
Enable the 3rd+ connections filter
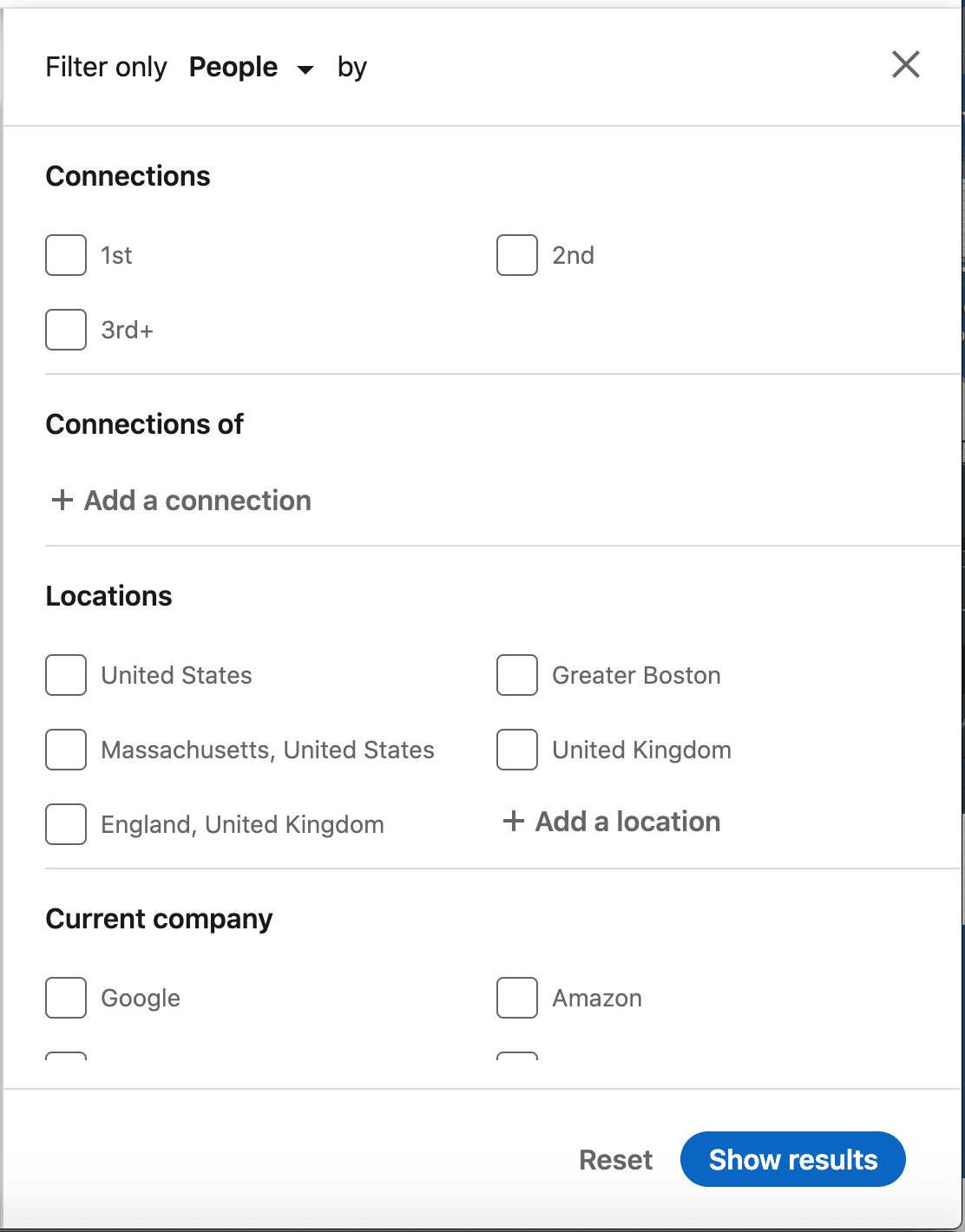(x=65, y=330)
